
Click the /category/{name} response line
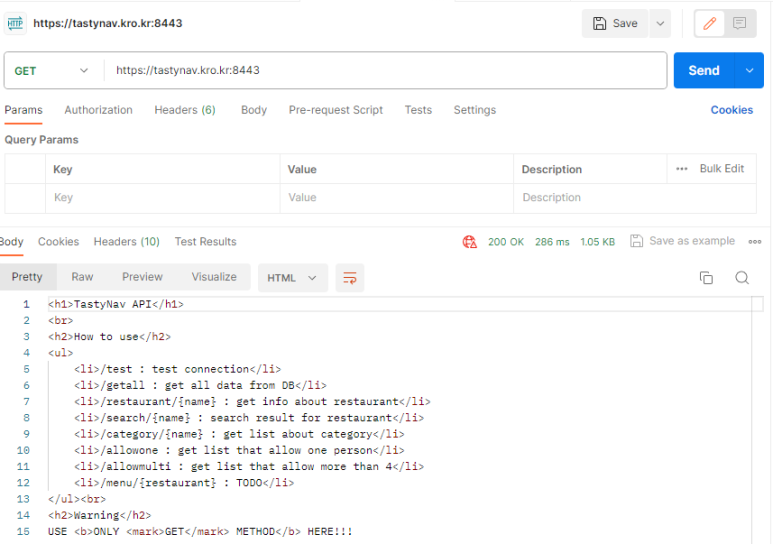pyautogui.click(x=239, y=434)
